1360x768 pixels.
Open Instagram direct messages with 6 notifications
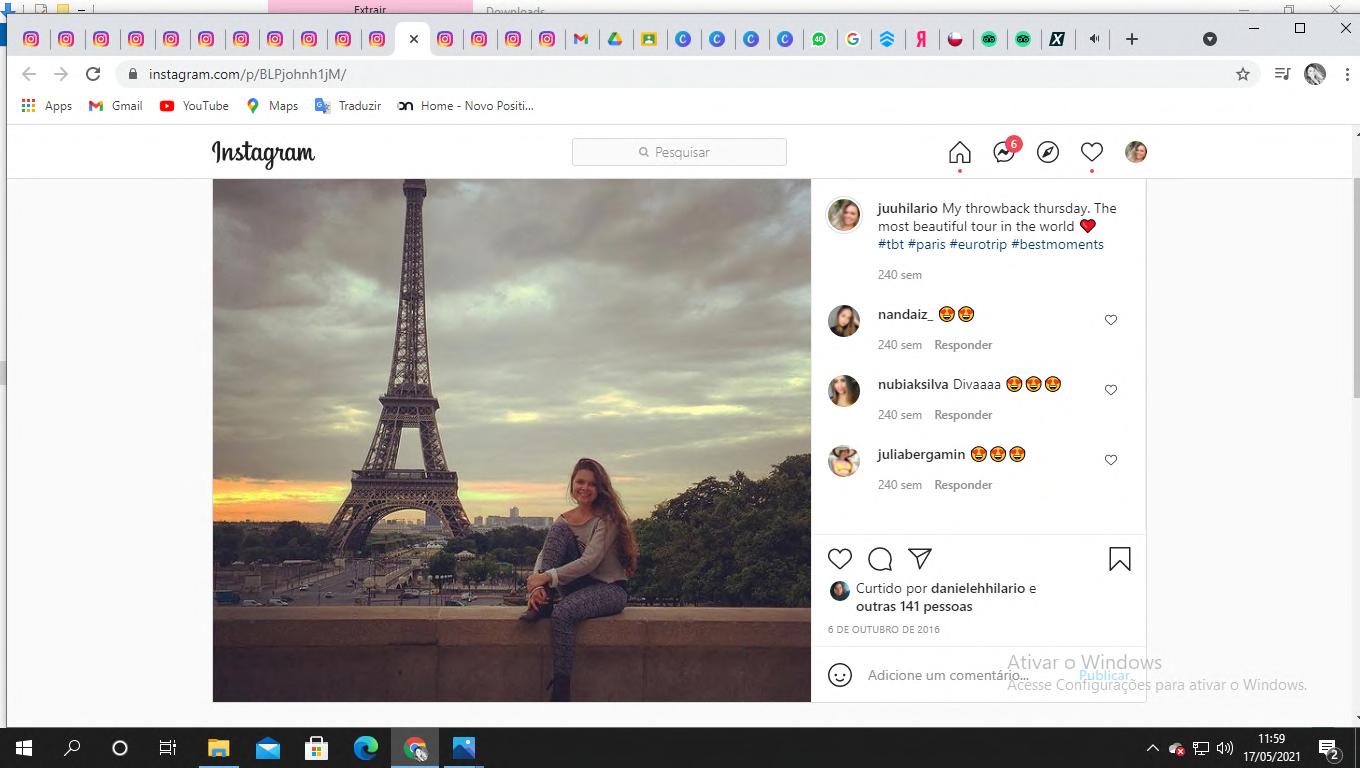click(x=1005, y=151)
